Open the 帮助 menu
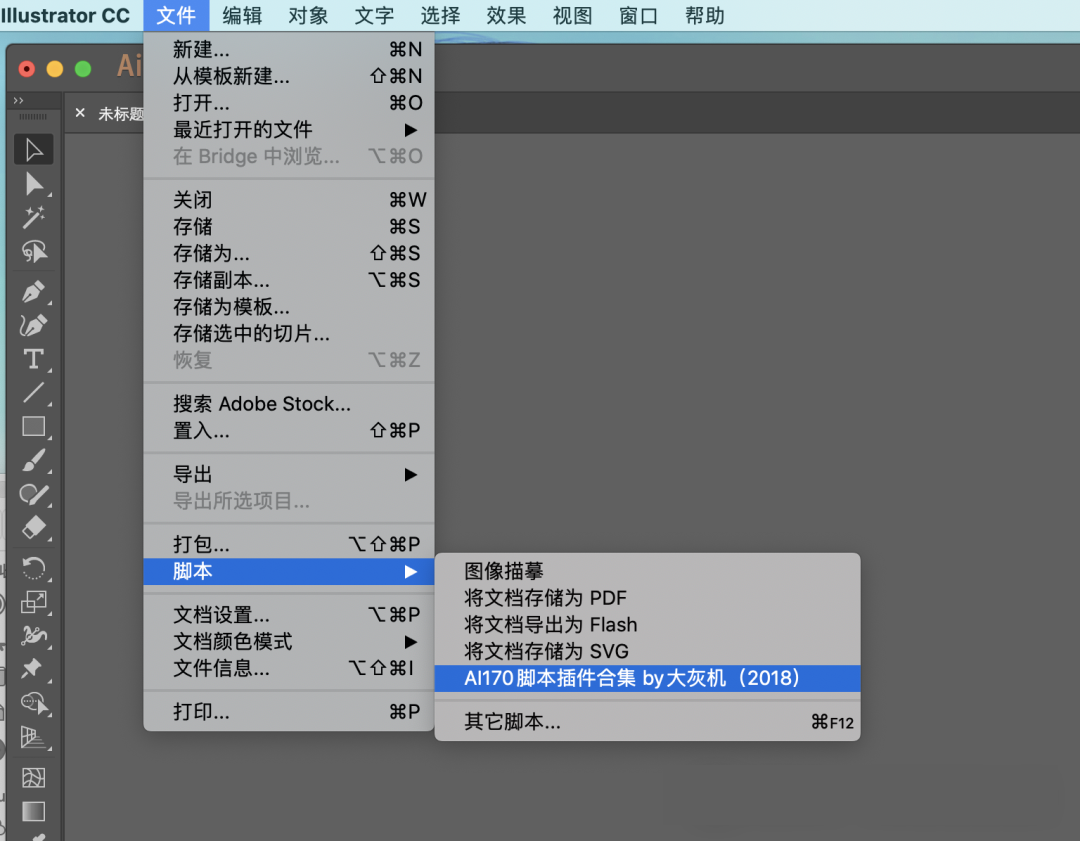Image resolution: width=1080 pixels, height=841 pixels. (x=705, y=15)
